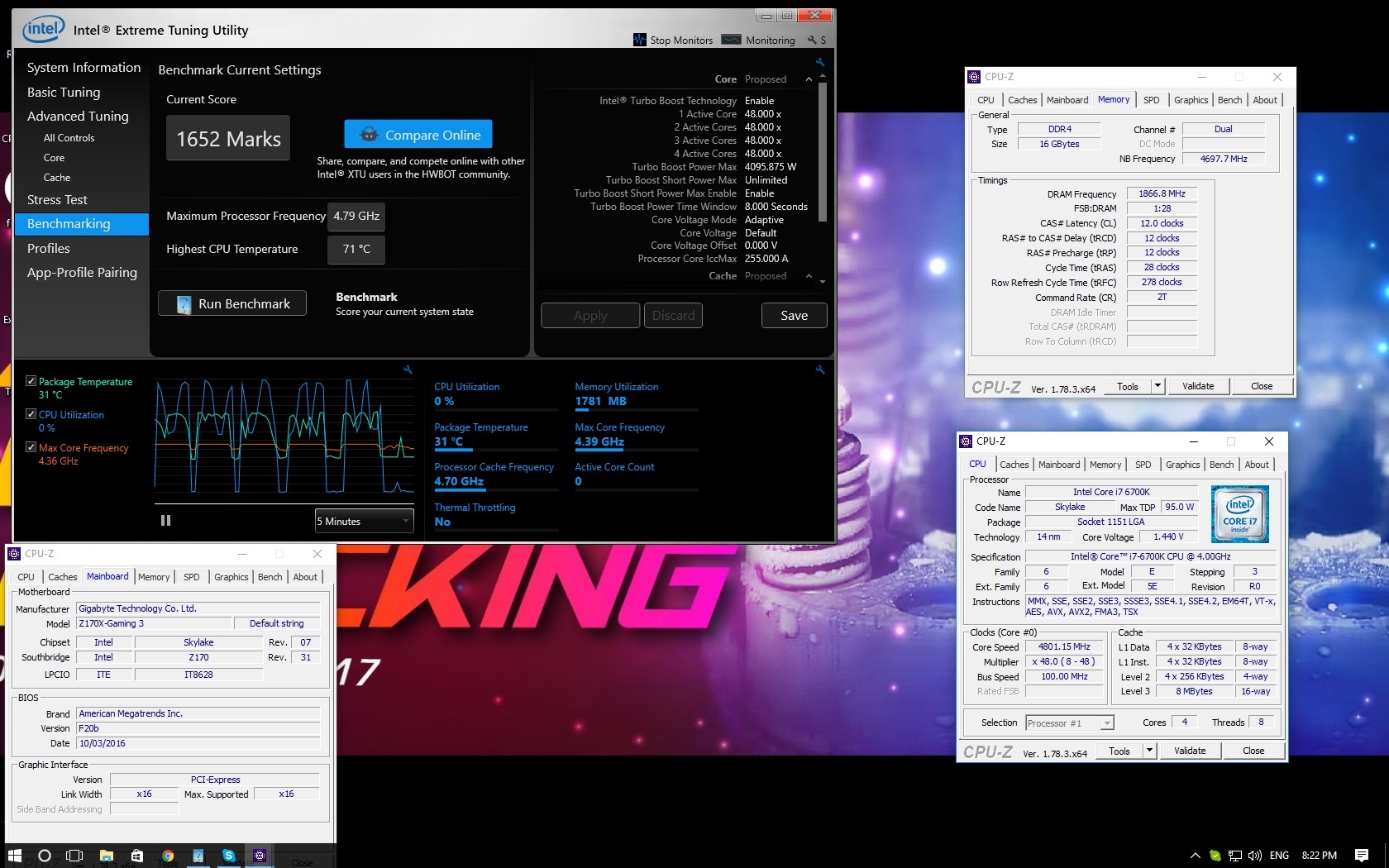Open Profiles in XTU sidebar
1389x868 pixels.
pyautogui.click(x=48, y=248)
